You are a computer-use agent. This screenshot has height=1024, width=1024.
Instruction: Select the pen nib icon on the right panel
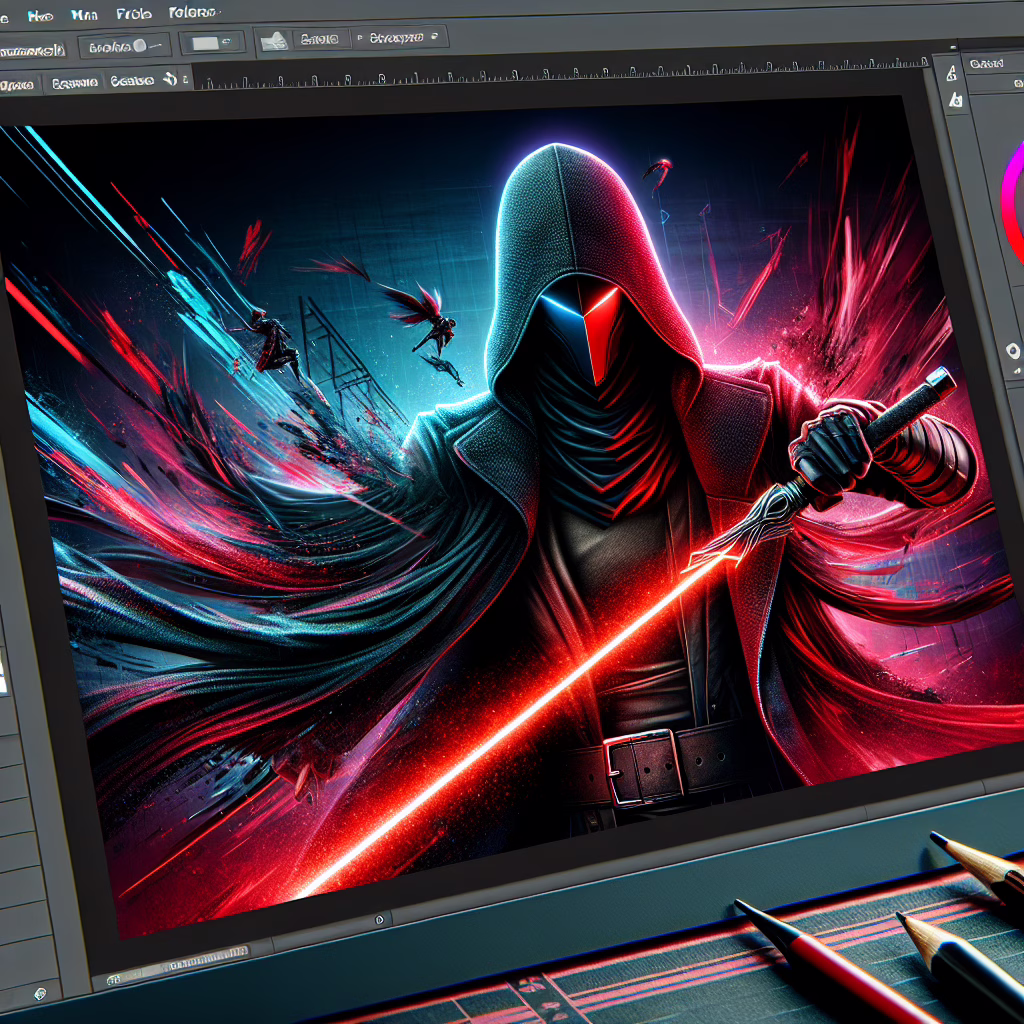point(953,100)
